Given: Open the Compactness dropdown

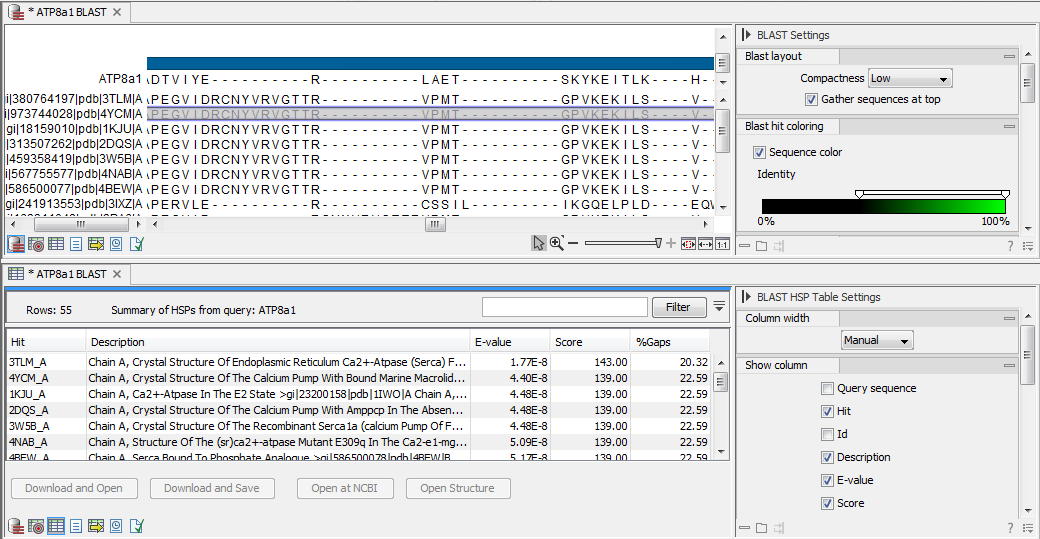Looking at the screenshot, I should point(909,78).
